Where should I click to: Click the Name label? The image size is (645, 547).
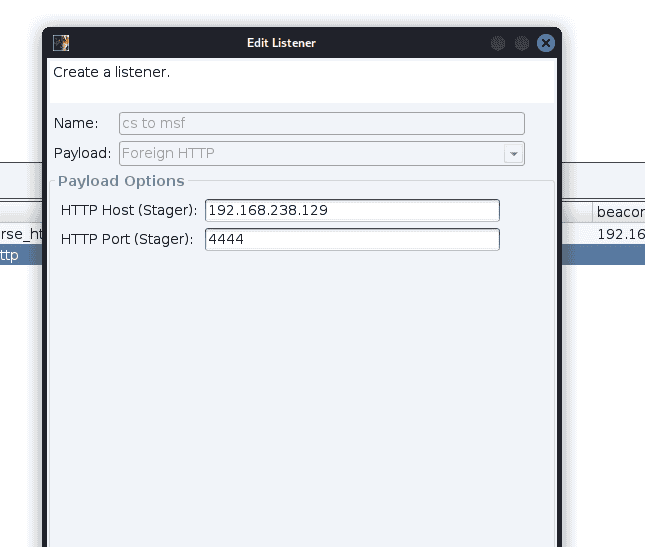(76, 123)
